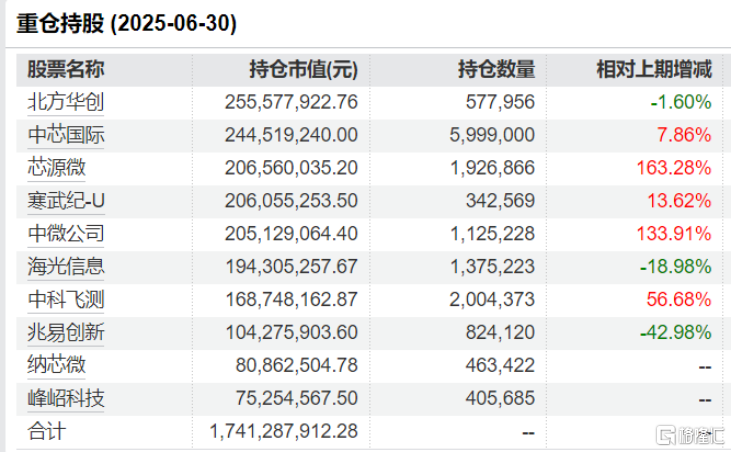Viewport: 731px width, 452px height.
Task: Click the 163.28% change value for 芯源微
Action: tap(673, 168)
